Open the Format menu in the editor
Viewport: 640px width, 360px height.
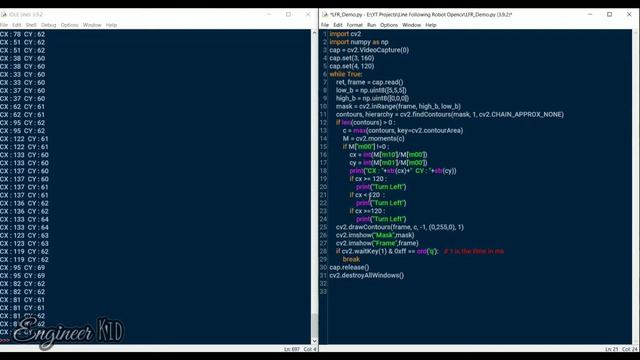coord(354,25)
